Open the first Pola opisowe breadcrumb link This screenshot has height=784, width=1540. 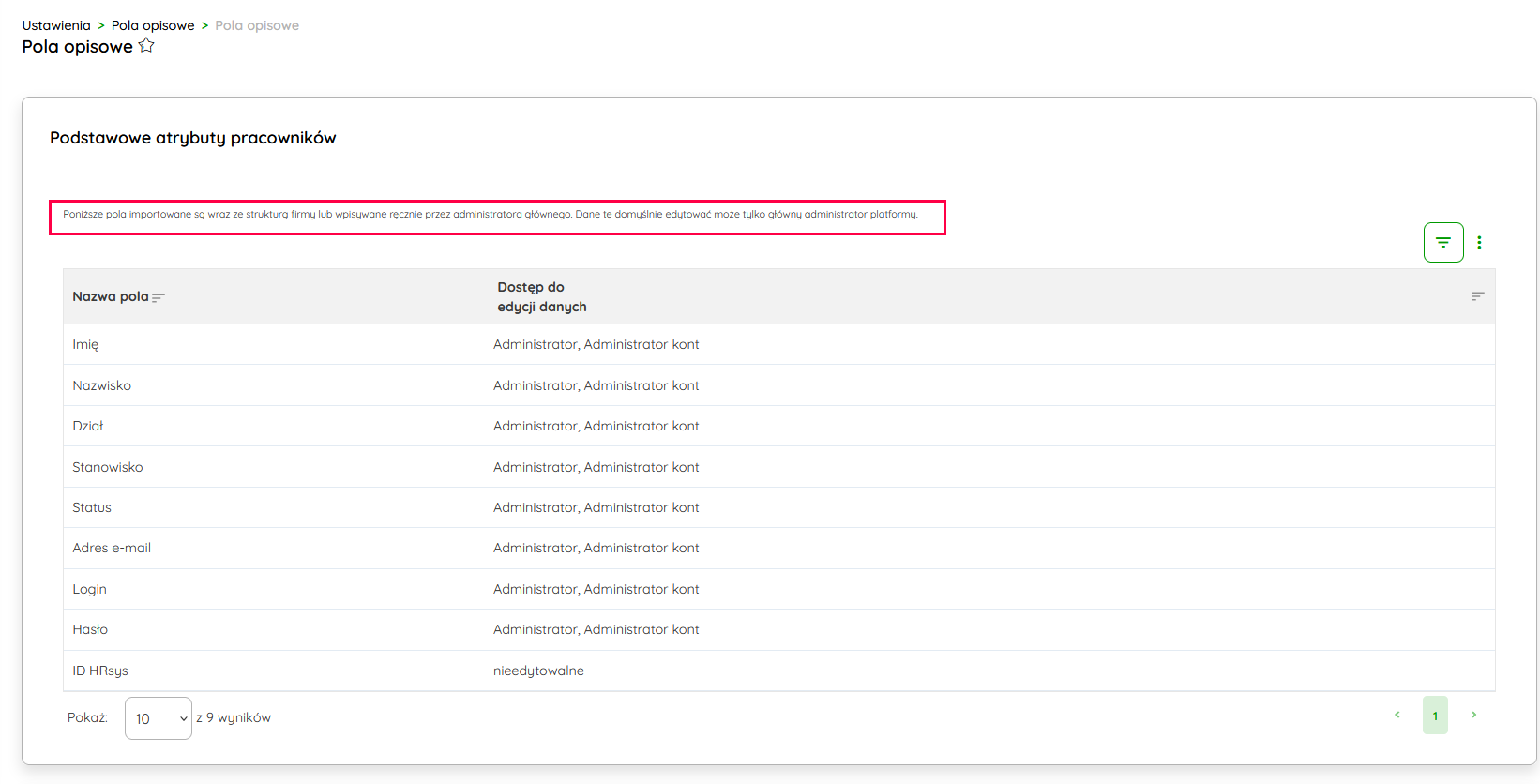point(153,25)
